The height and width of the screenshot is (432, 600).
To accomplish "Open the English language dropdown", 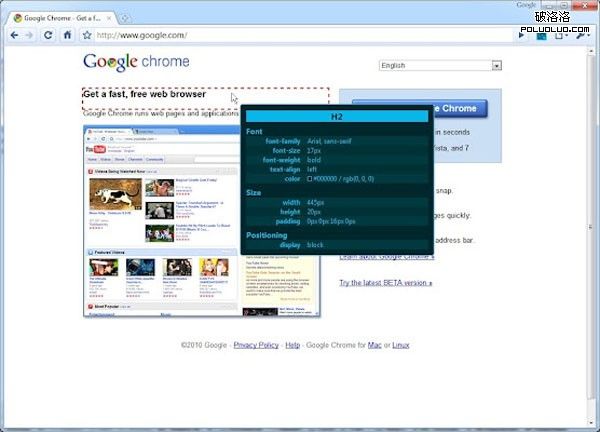I will [x=440, y=65].
